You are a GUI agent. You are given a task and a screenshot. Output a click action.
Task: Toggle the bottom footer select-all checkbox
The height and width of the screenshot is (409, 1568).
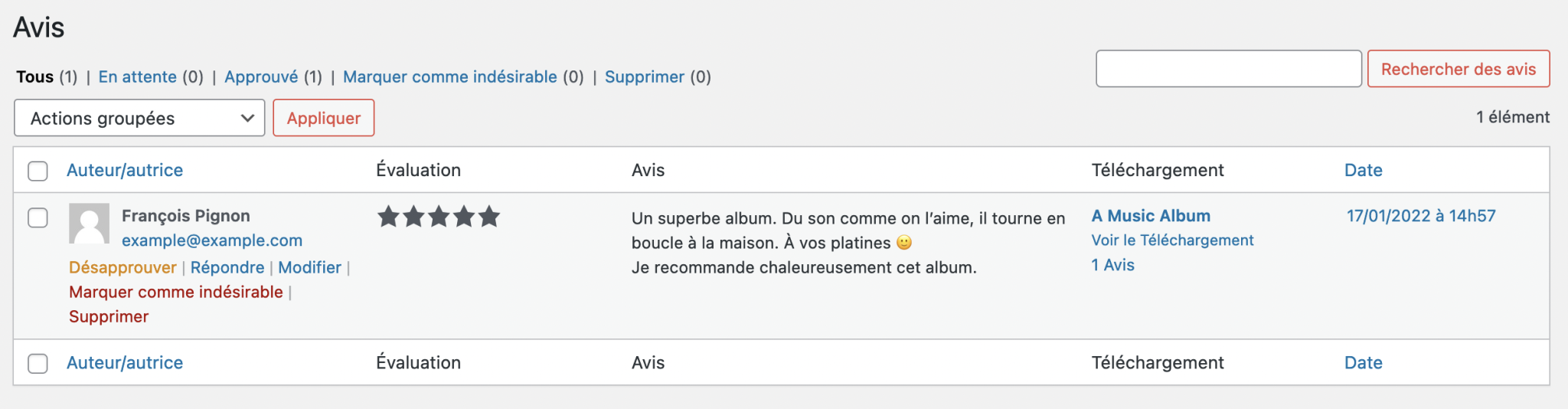click(x=38, y=363)
